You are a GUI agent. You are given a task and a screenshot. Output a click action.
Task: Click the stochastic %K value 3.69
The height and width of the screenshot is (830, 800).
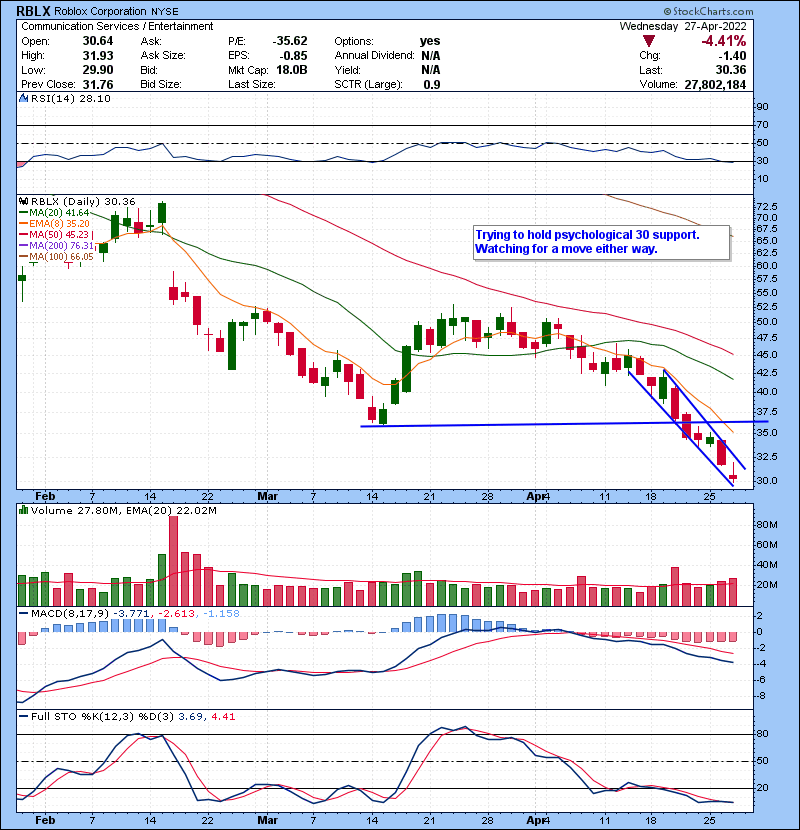pos(191,717)
